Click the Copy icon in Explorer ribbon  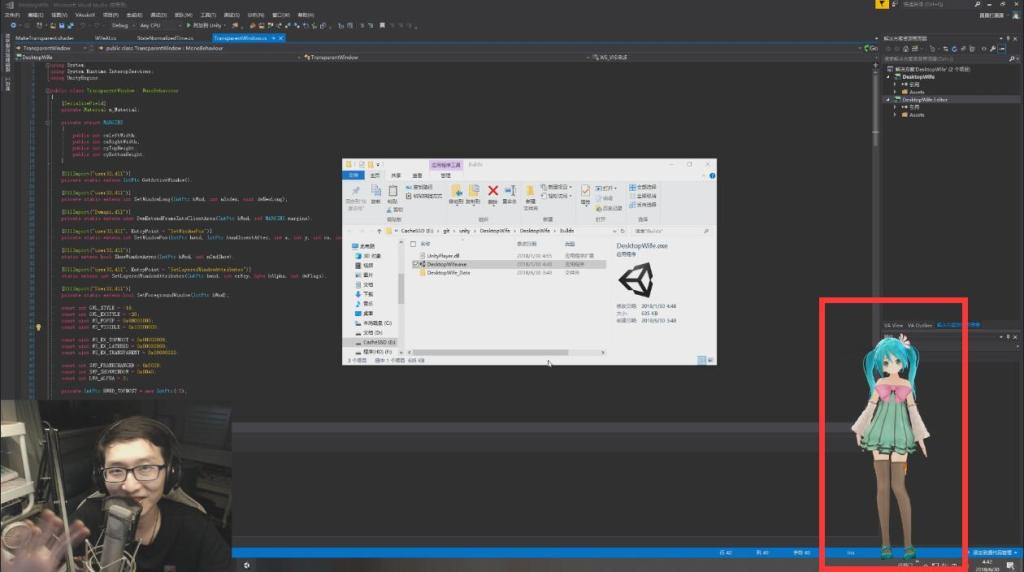coord(376,191)
